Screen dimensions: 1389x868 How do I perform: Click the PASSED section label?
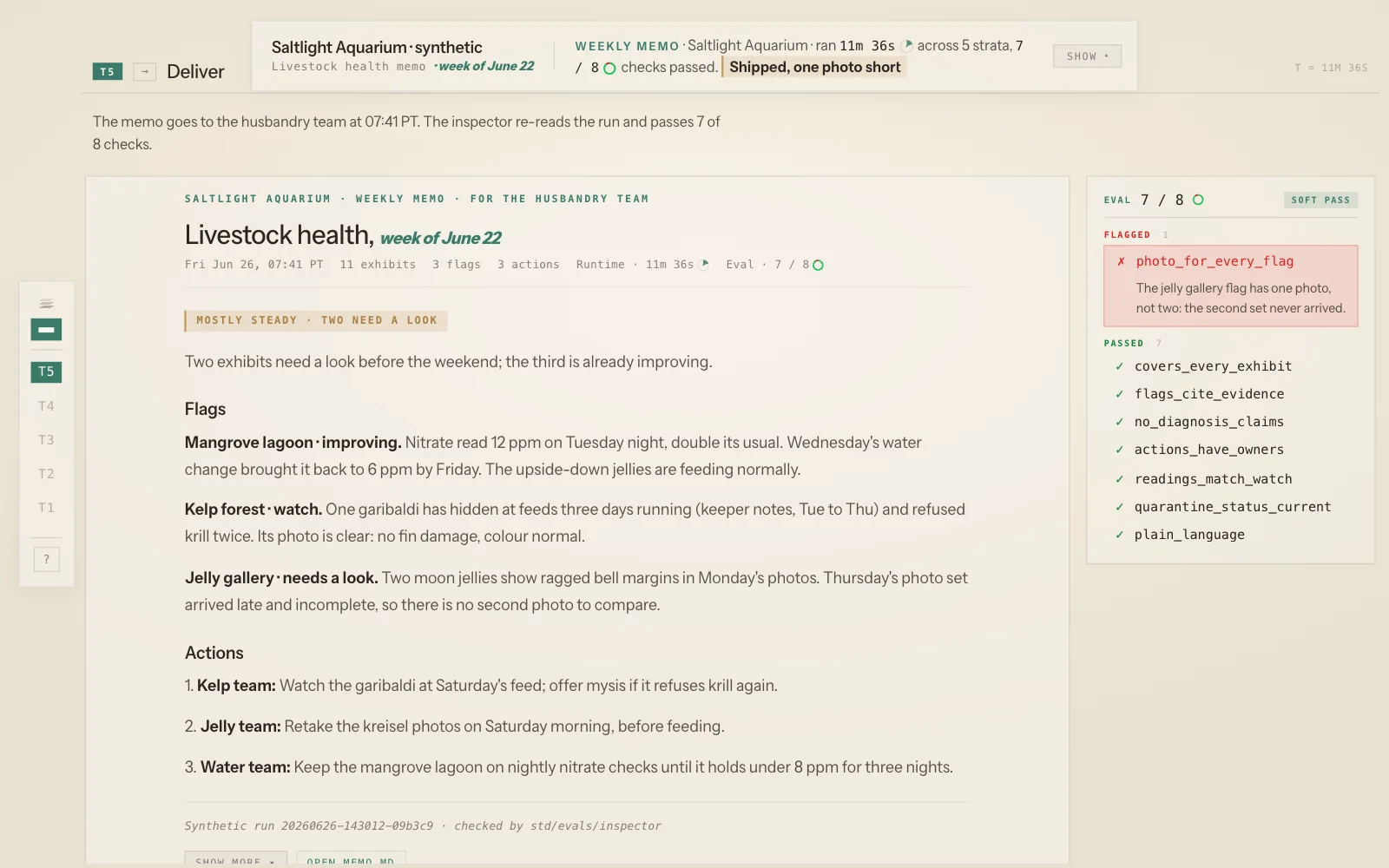coord(1123,344)
